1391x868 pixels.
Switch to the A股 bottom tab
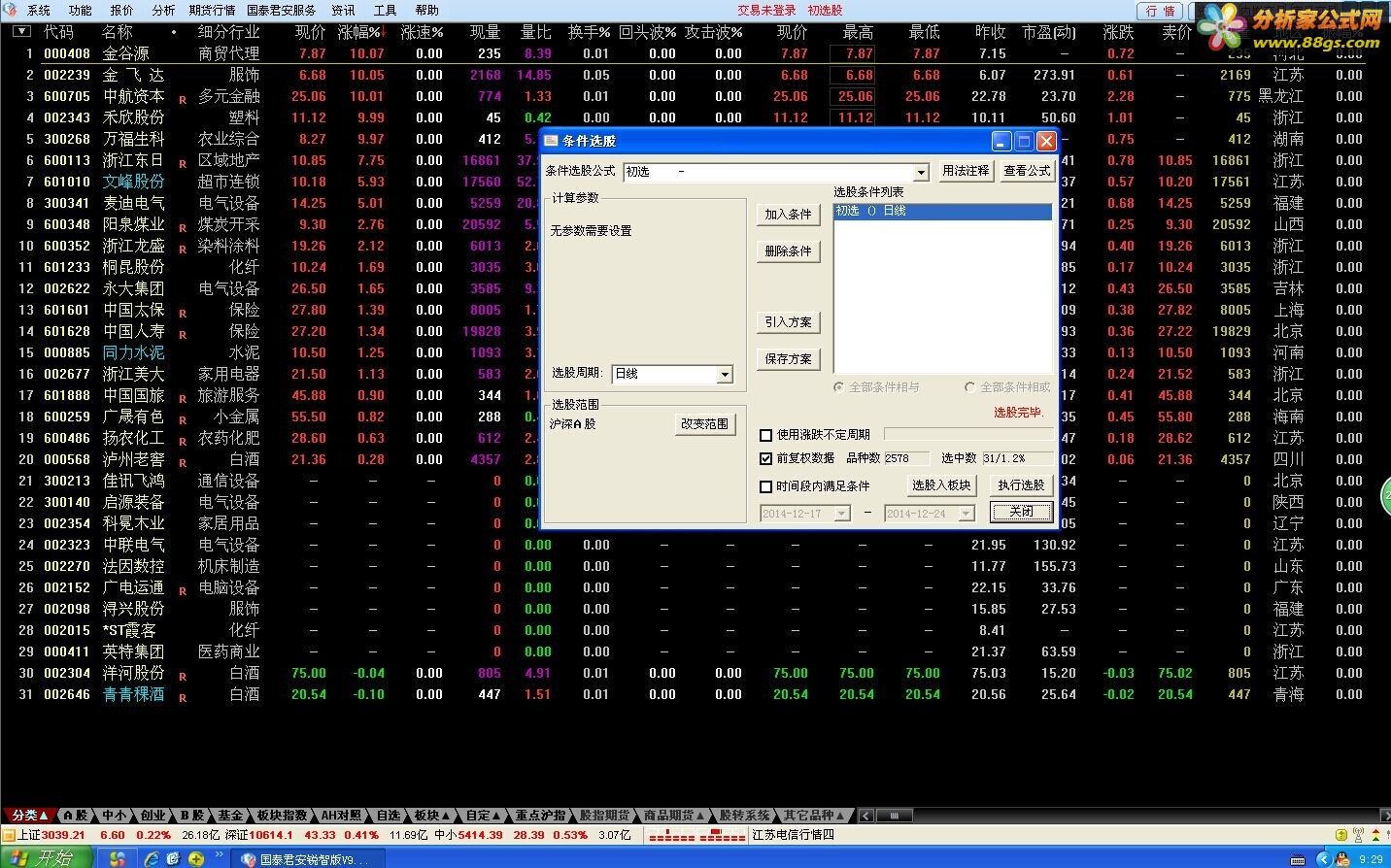tap(75, 815)
